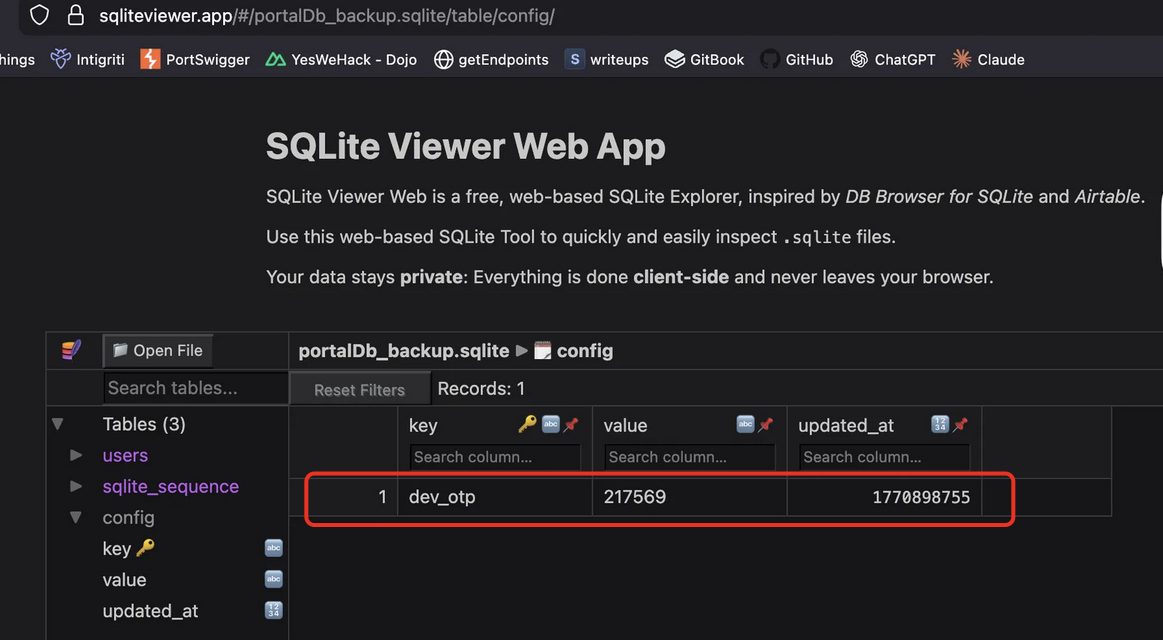Expand the sqlite_sequence table node

(x=76, y=486)
